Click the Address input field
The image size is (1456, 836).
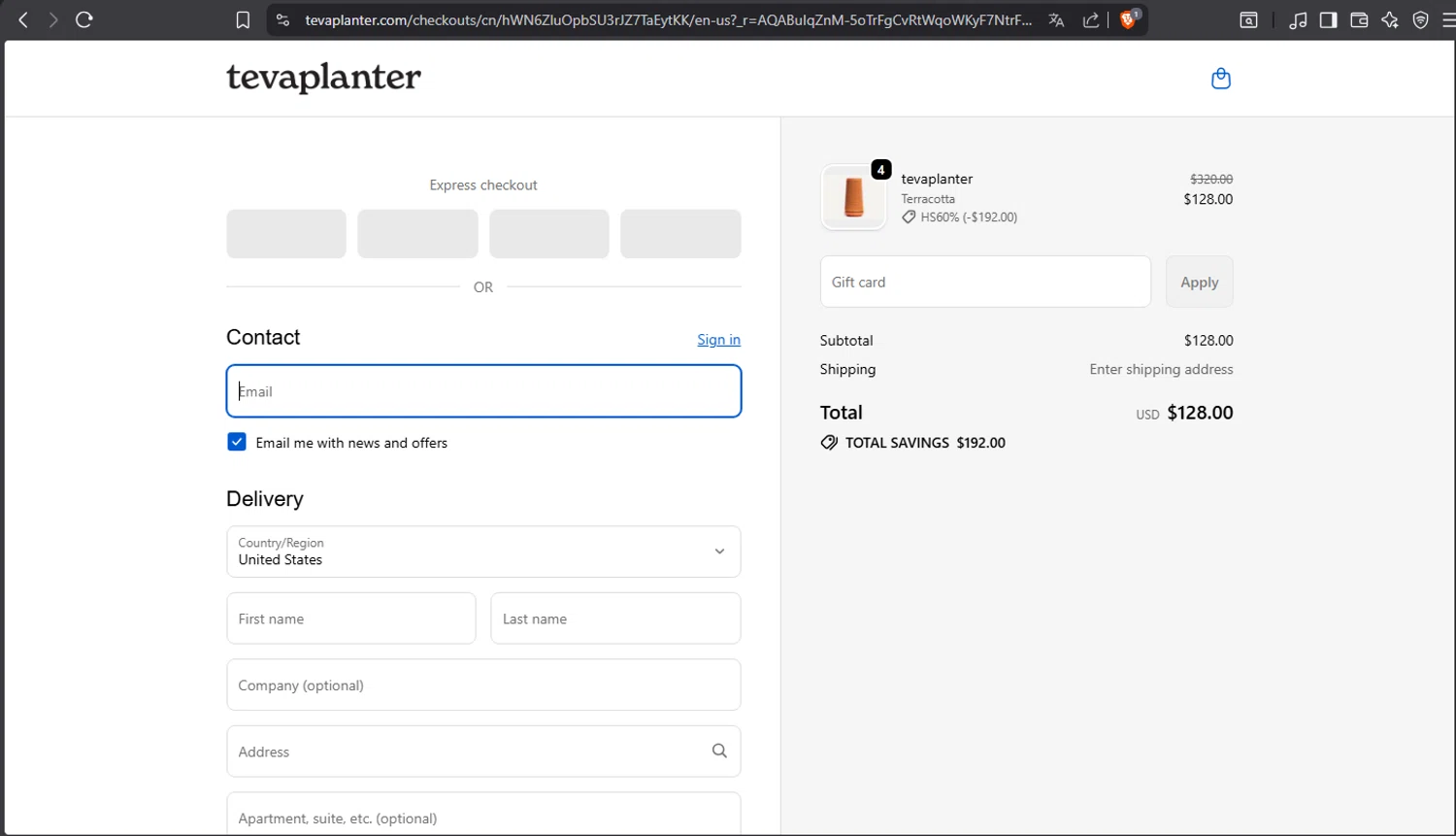483,752
